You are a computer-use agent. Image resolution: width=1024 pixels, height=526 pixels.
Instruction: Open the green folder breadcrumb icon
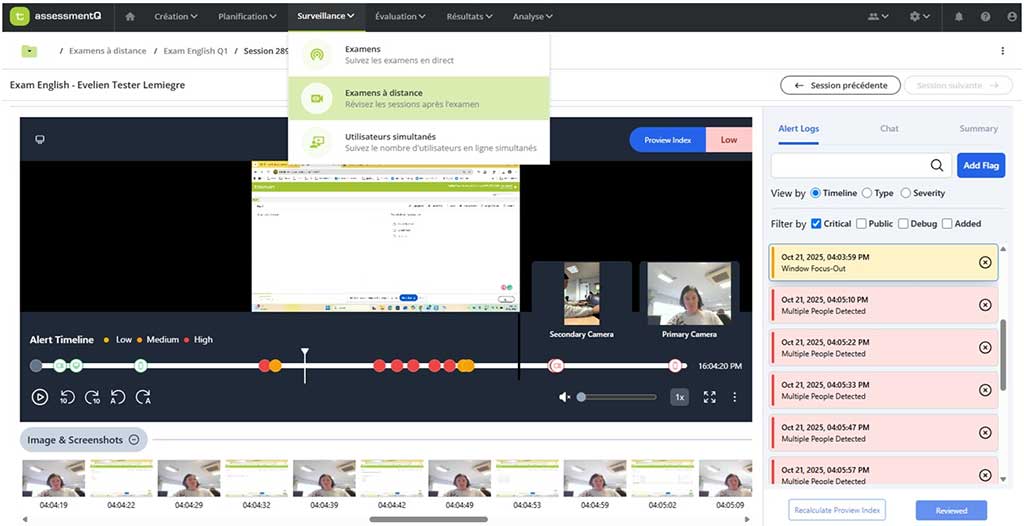29,51
